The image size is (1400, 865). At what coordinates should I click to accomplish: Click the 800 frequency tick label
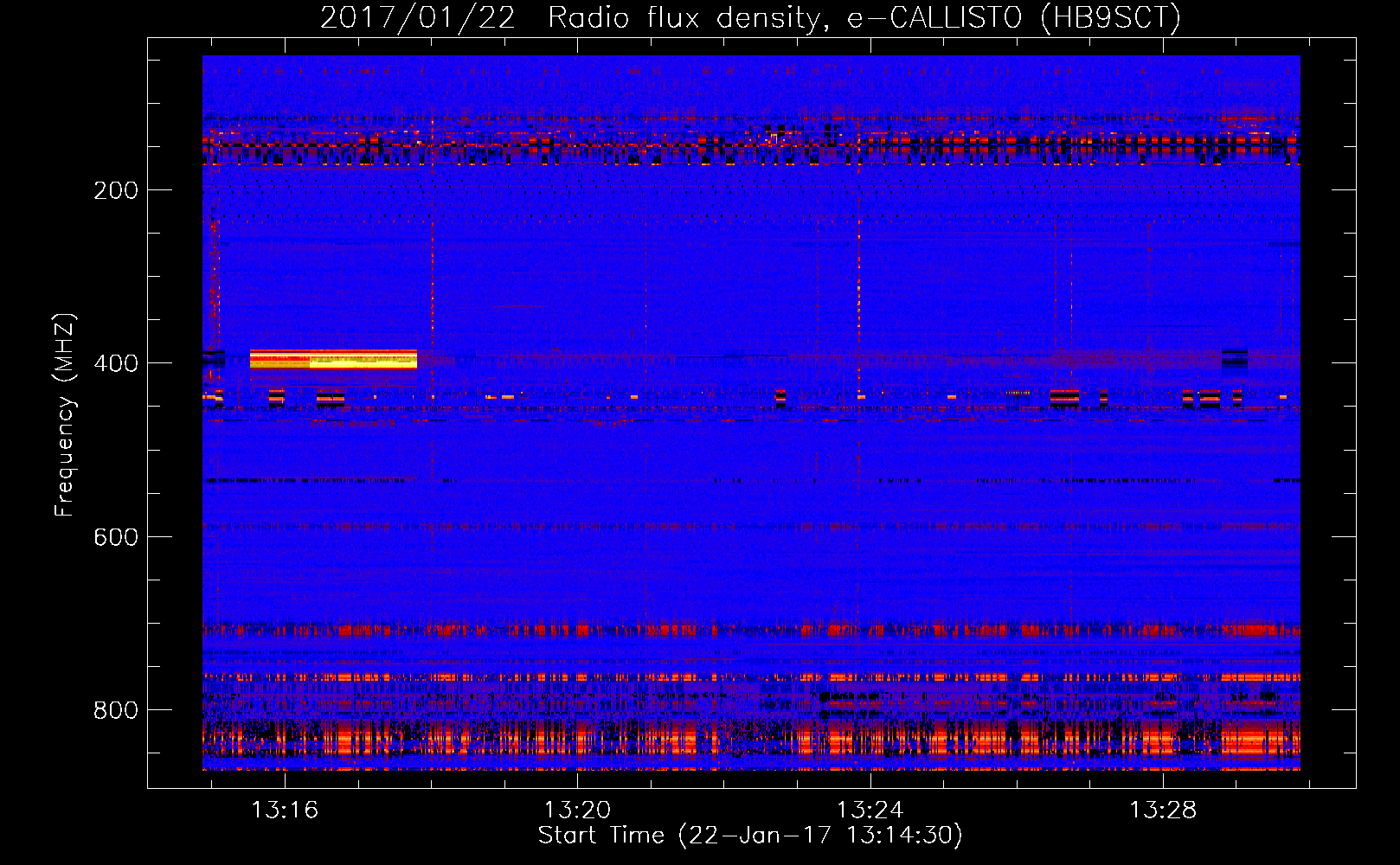[x=116, y=710]
